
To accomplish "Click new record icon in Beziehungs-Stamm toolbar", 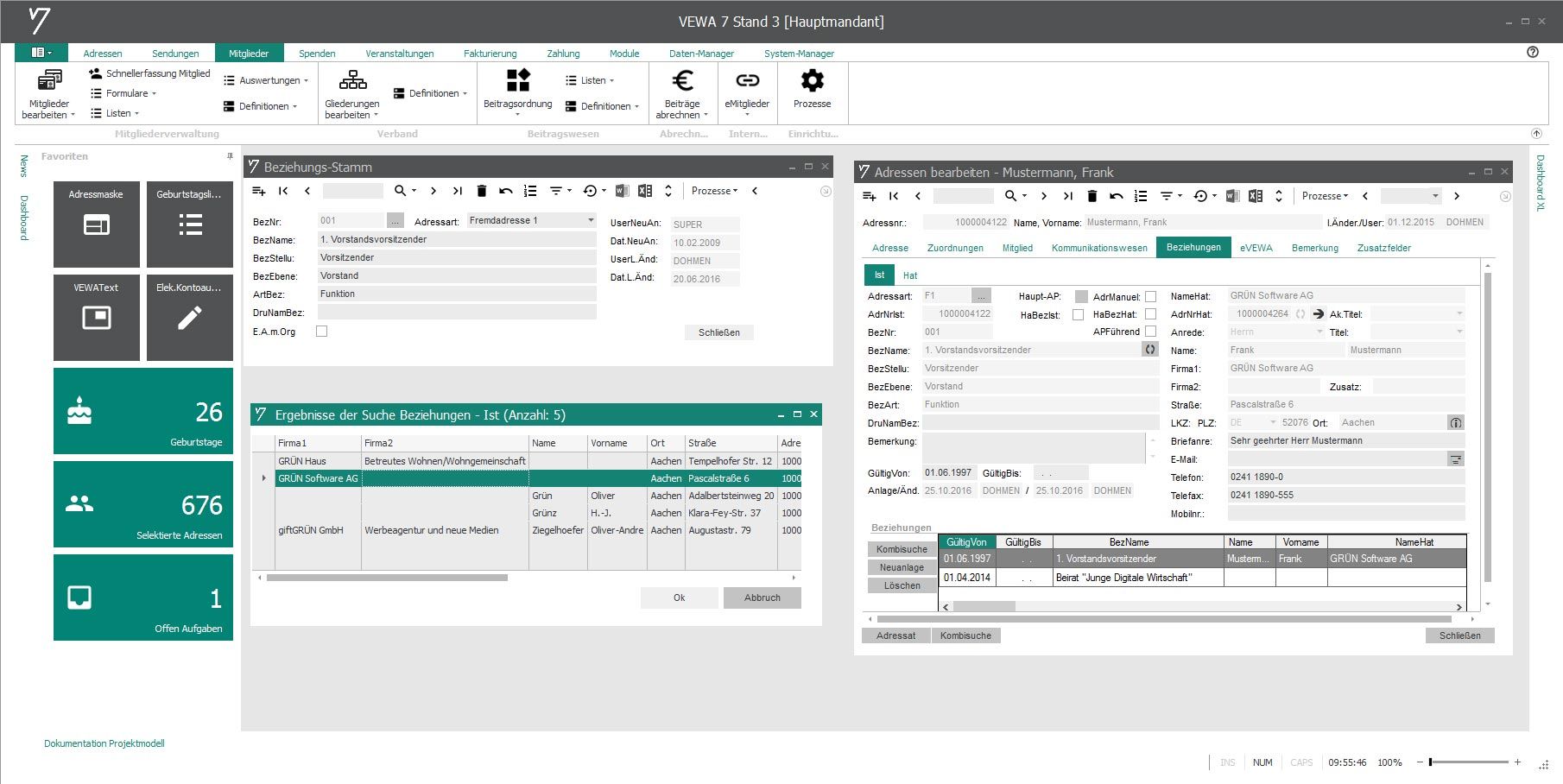I will click(258, 191).
